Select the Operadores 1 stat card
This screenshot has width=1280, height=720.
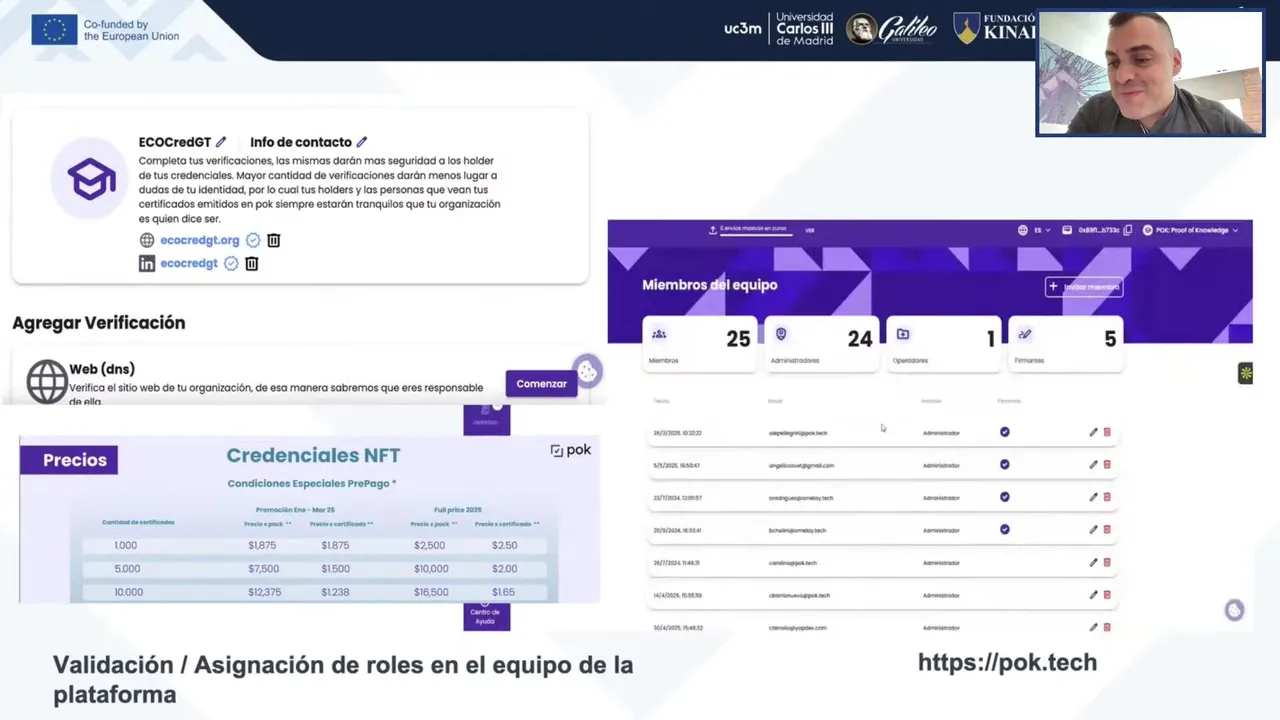point(944,344)
